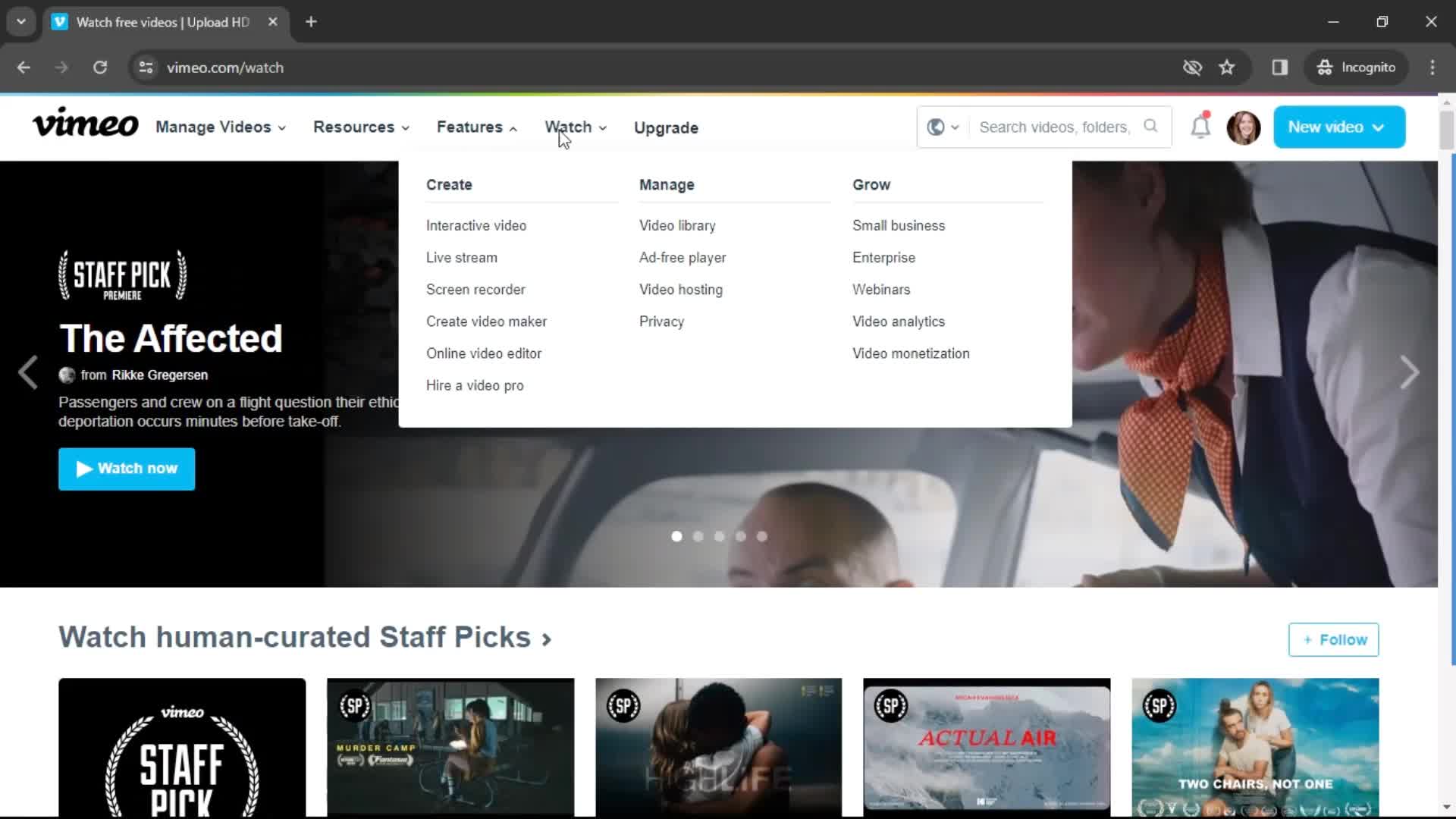
Task: Open a new browser tab
Action: [311, 22]
